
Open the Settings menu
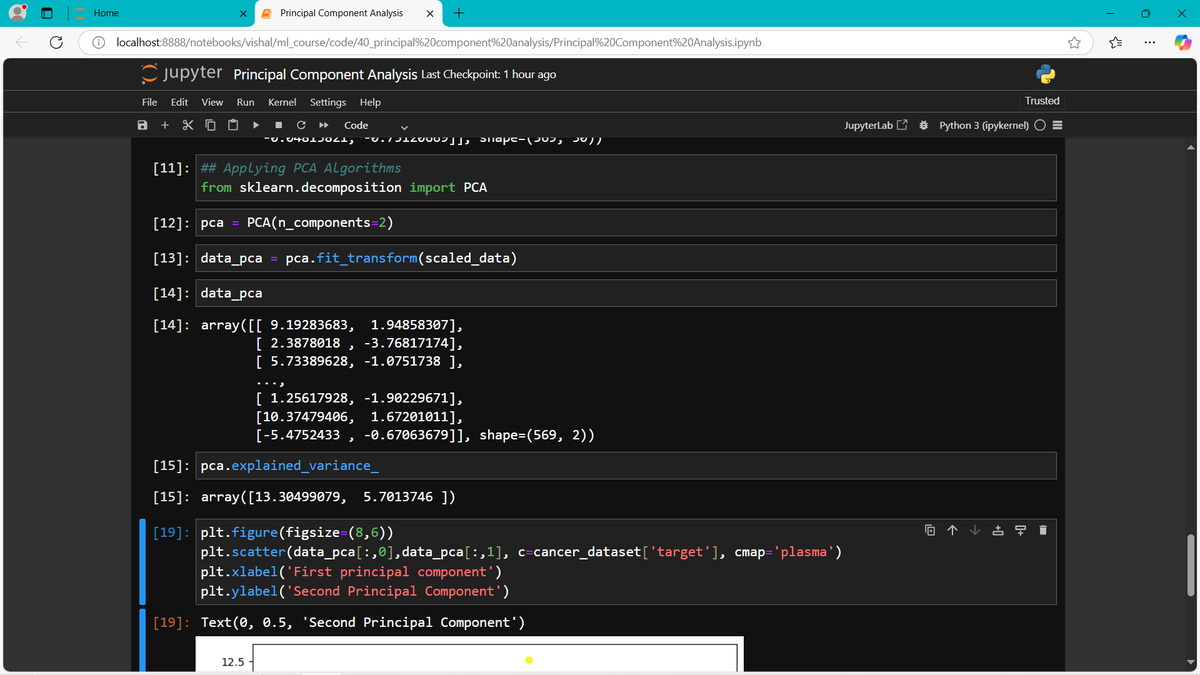[x=328, y=102]
